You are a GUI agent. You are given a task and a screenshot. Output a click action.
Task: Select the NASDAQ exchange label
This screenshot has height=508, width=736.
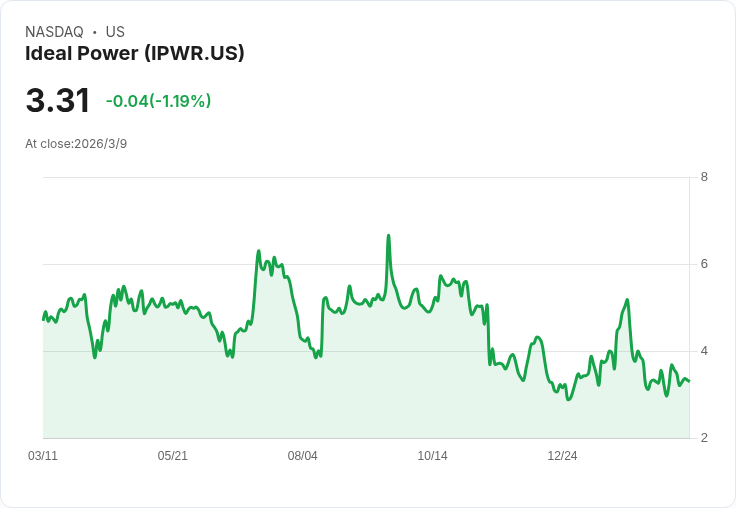pyautogui.click(x=54, y=32)
